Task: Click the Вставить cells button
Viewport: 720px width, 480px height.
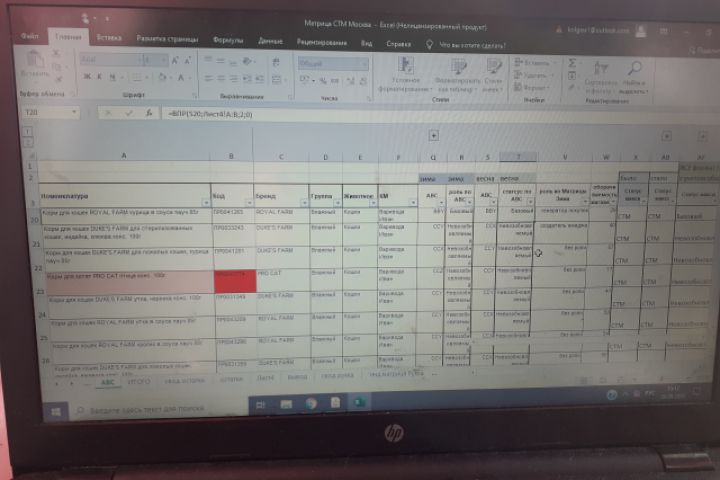Action: click(x=533, y=62)
